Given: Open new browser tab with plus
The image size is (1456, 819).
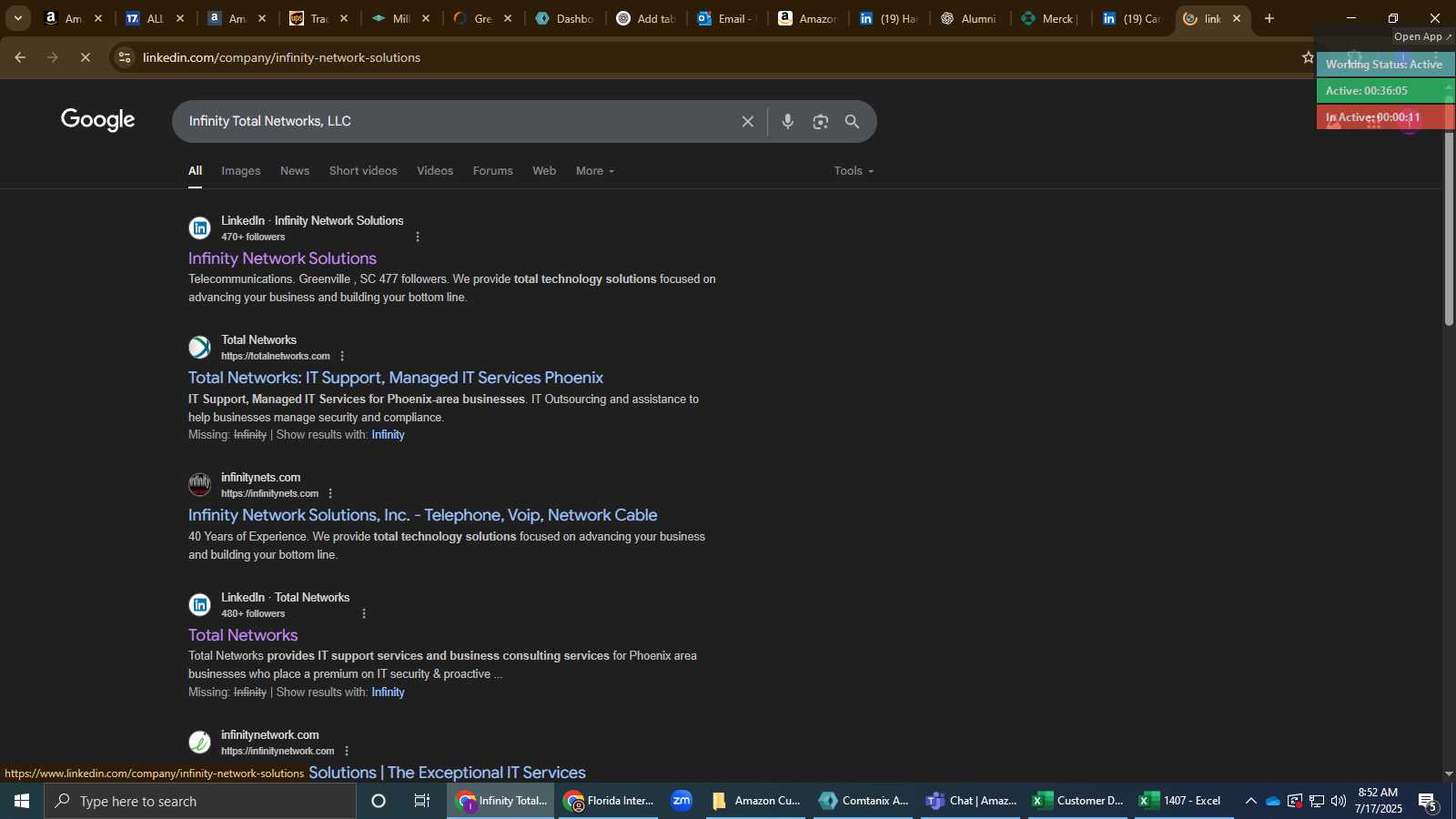Looking at the screenshot, I should [x=1269, y=18].
